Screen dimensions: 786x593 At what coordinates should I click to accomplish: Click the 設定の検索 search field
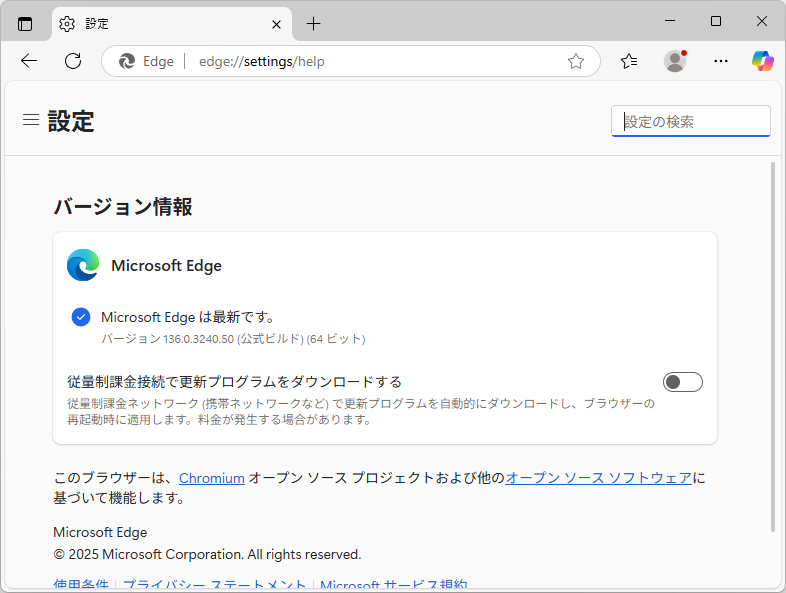(x=691, y=121)
